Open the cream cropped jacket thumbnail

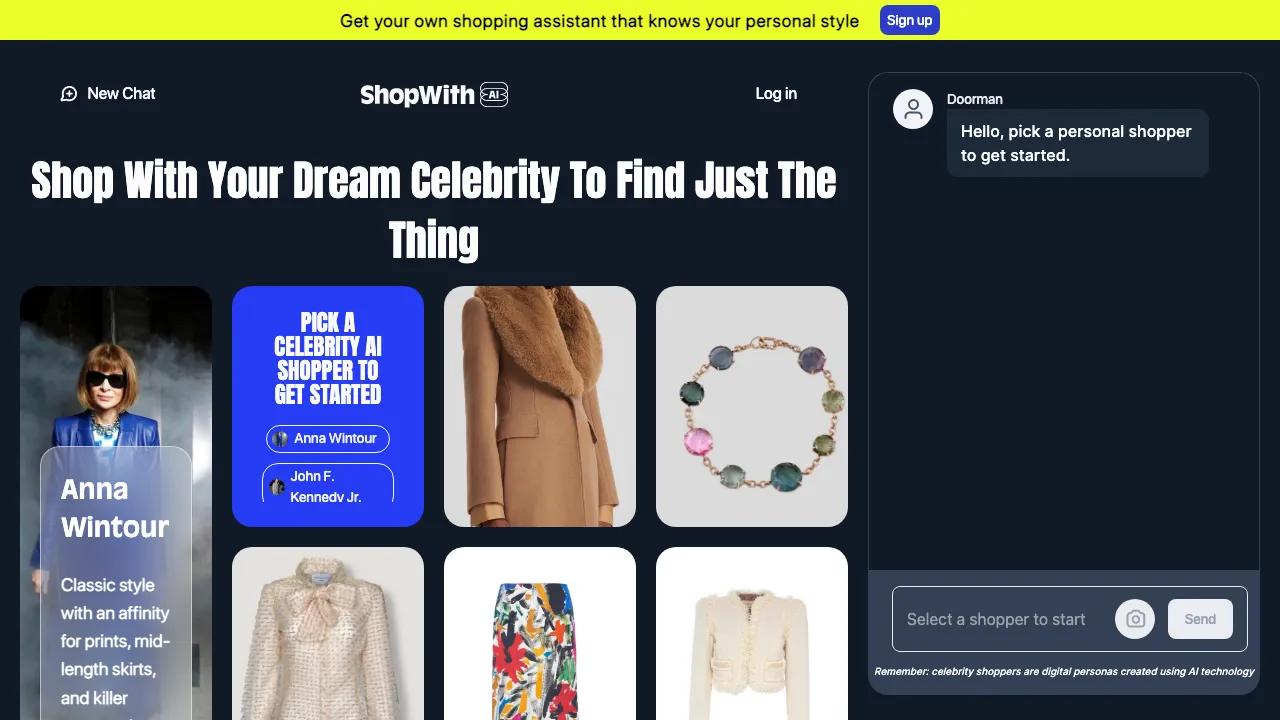click(x=752, y=633)
